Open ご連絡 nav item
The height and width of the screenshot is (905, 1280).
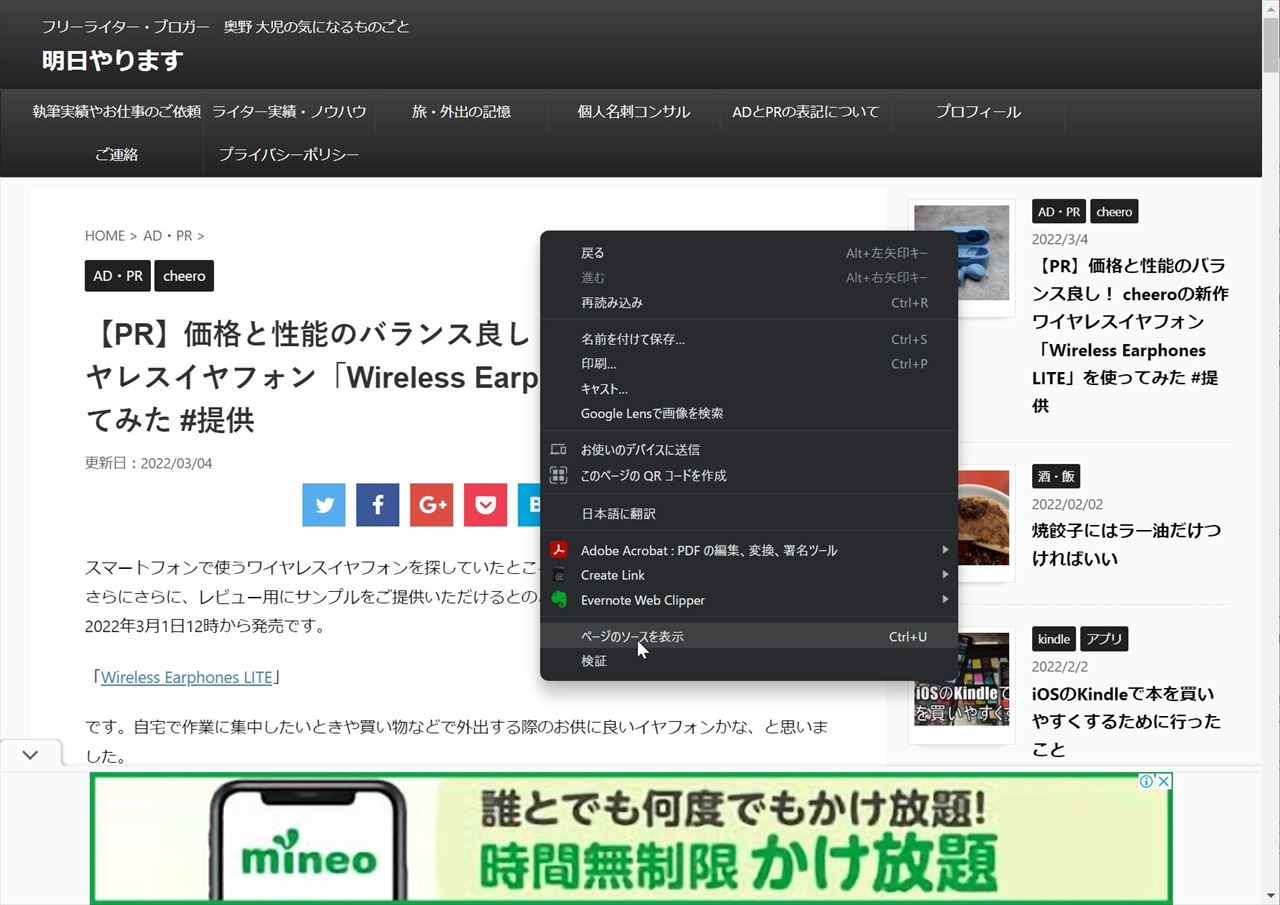(x=116, y=154)
